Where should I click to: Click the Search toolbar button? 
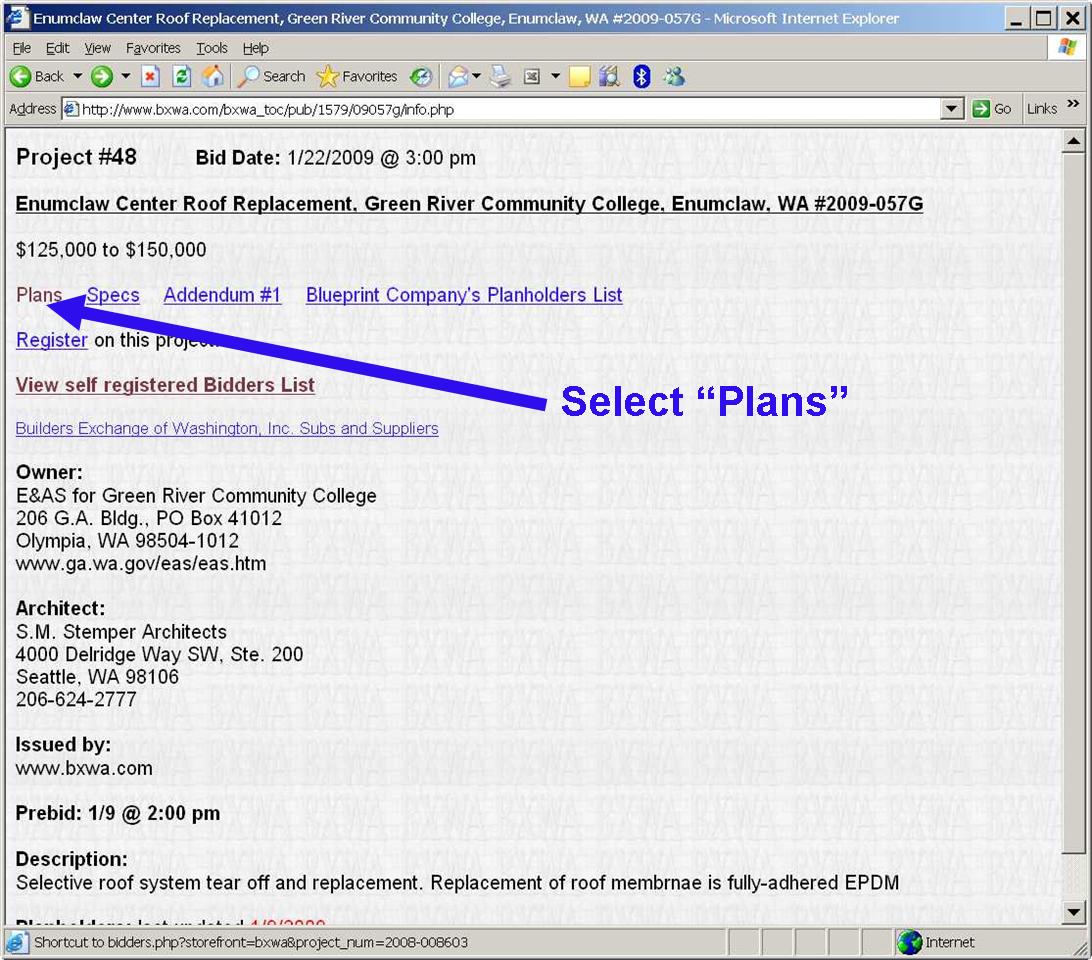271,77
